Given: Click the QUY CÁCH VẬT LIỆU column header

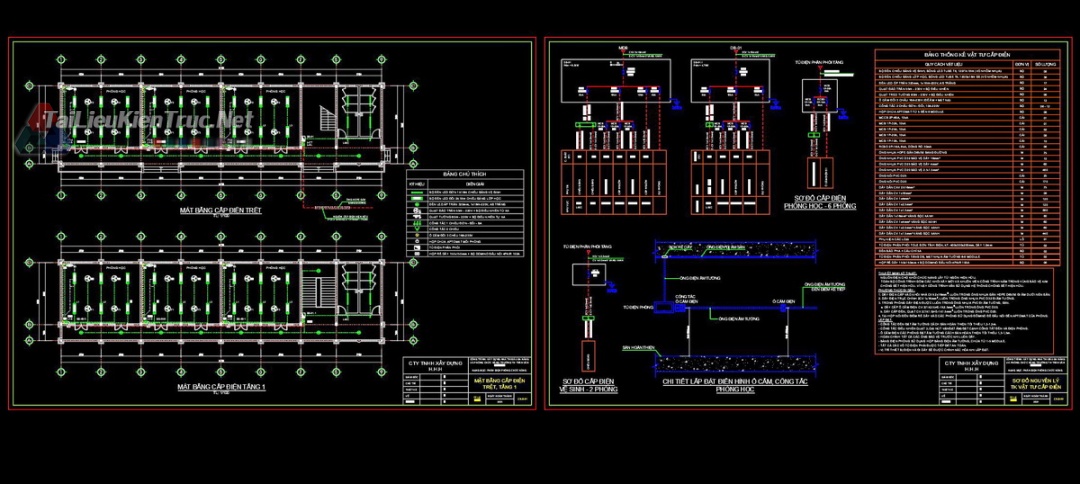Looking at the screenshot, I should [x=944, y=63].
